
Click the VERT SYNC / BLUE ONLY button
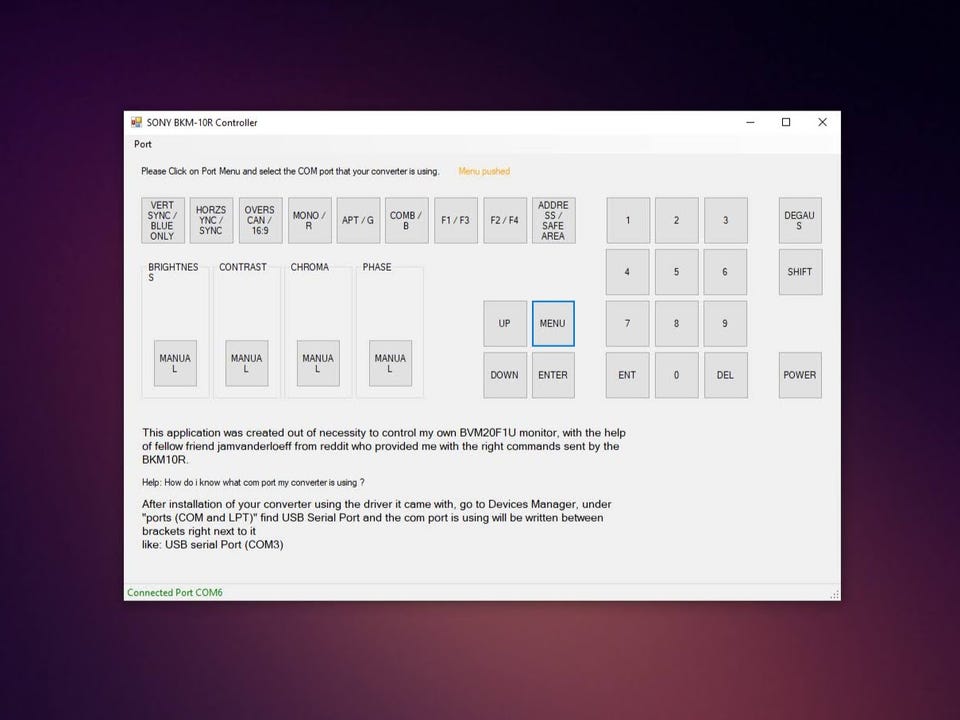162,220
